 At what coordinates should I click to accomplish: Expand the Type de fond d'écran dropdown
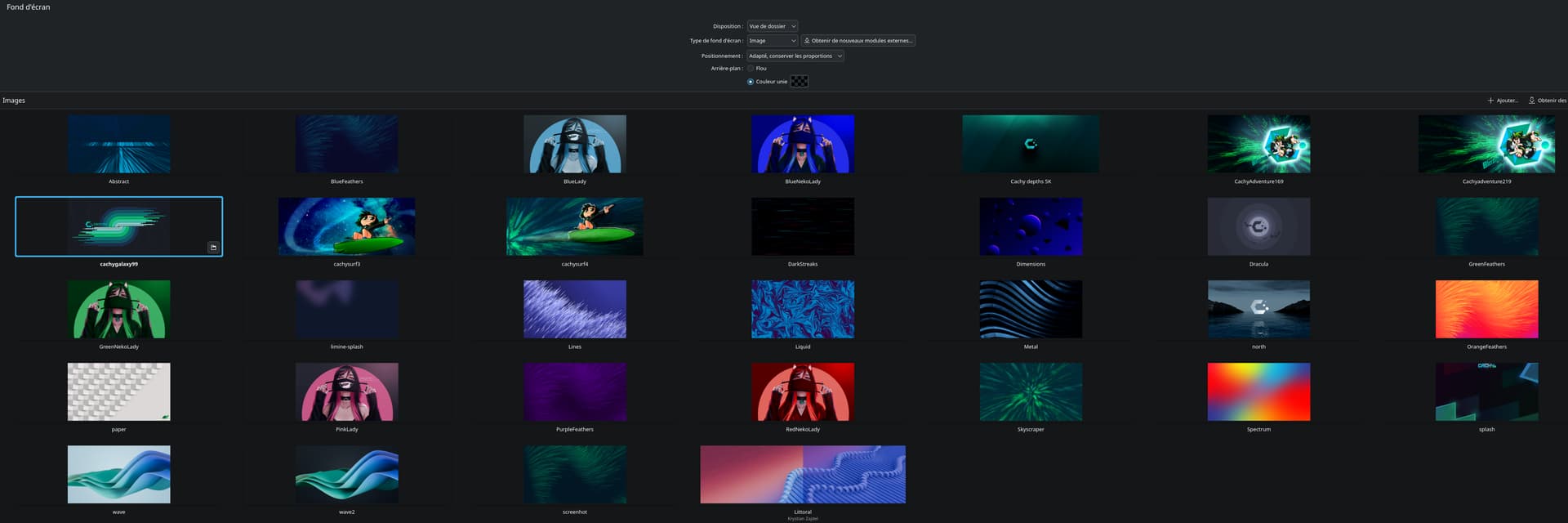[772, 41]
